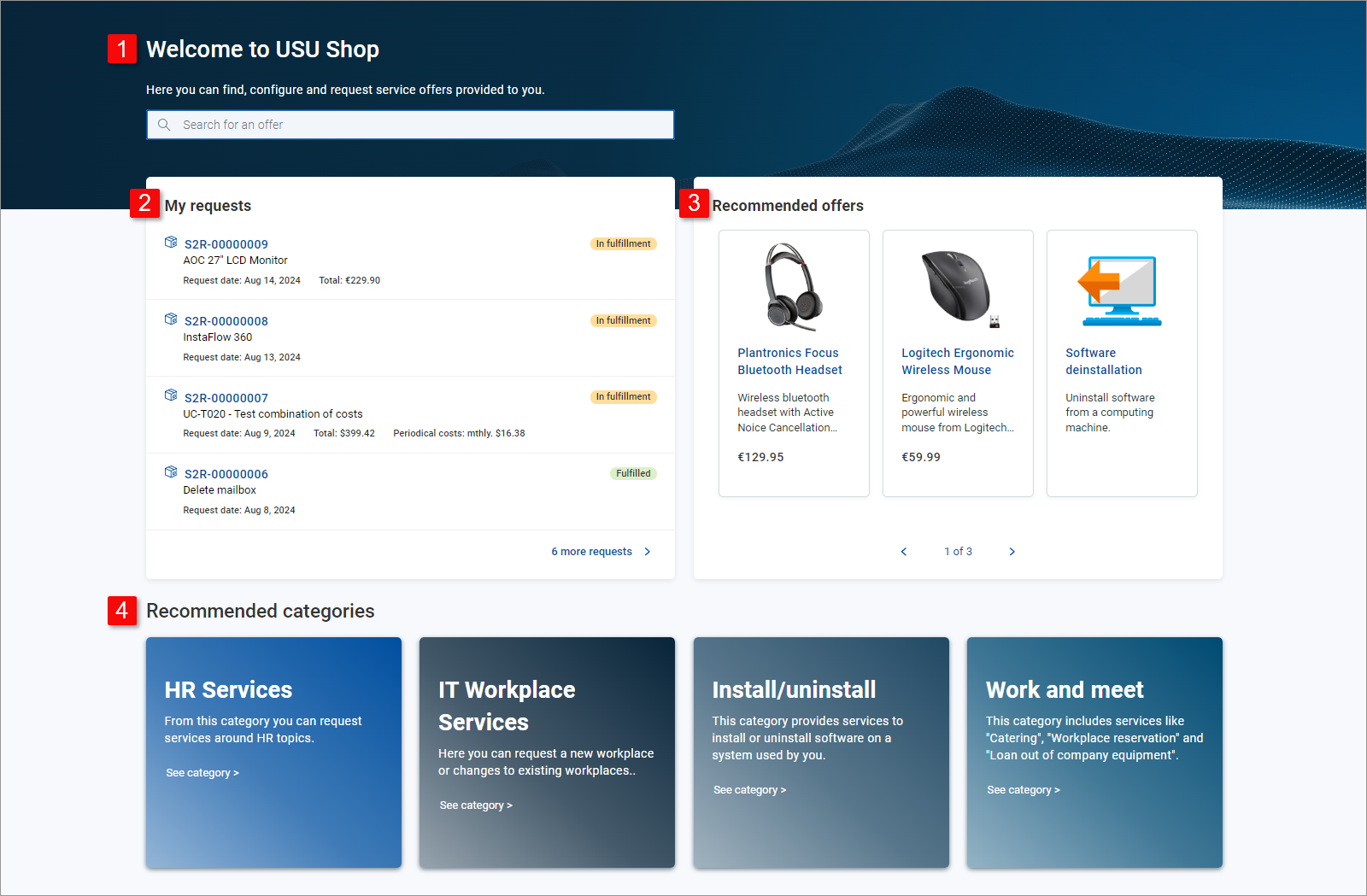Go to previous page of recommended offers
Screen dimensions: 1367x896
click(x=903, y=551)
